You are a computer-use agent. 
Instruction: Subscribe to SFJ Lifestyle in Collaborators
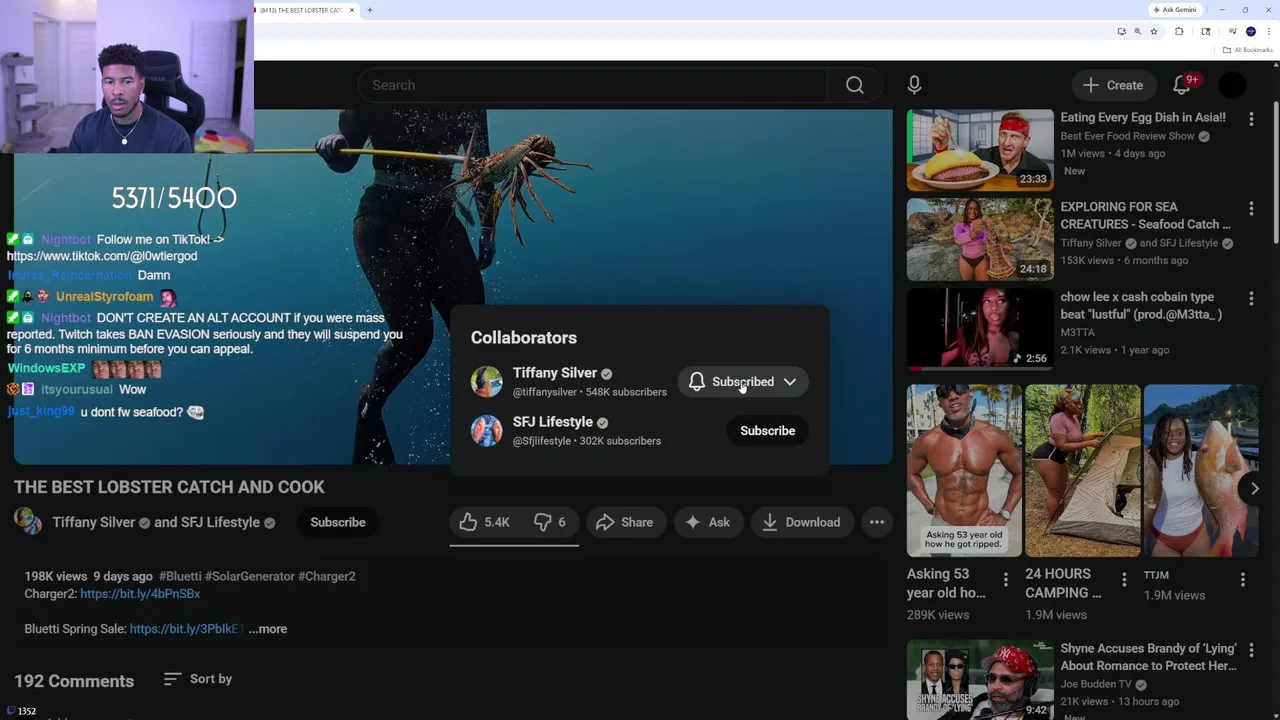click(768, 431)
